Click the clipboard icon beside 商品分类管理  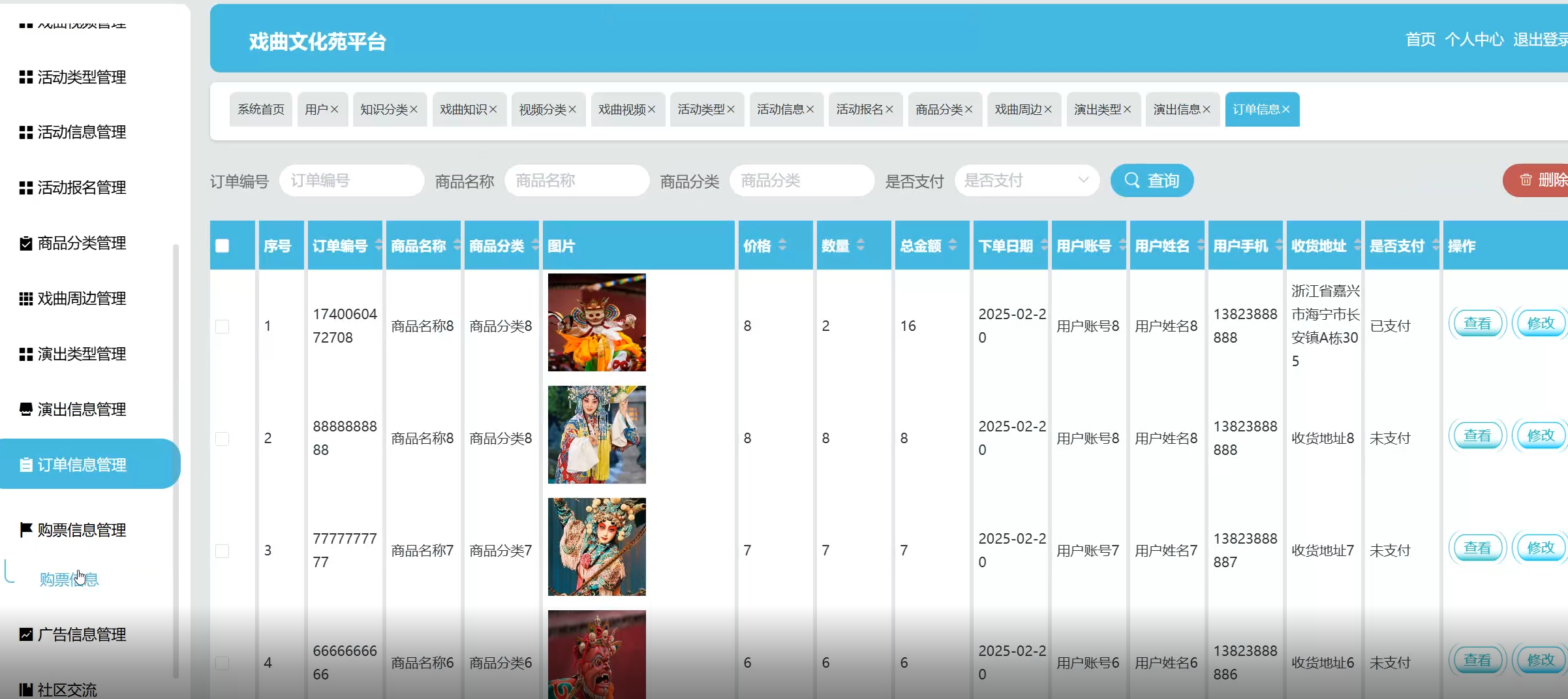pyautogui.click(x=25, y=243)
